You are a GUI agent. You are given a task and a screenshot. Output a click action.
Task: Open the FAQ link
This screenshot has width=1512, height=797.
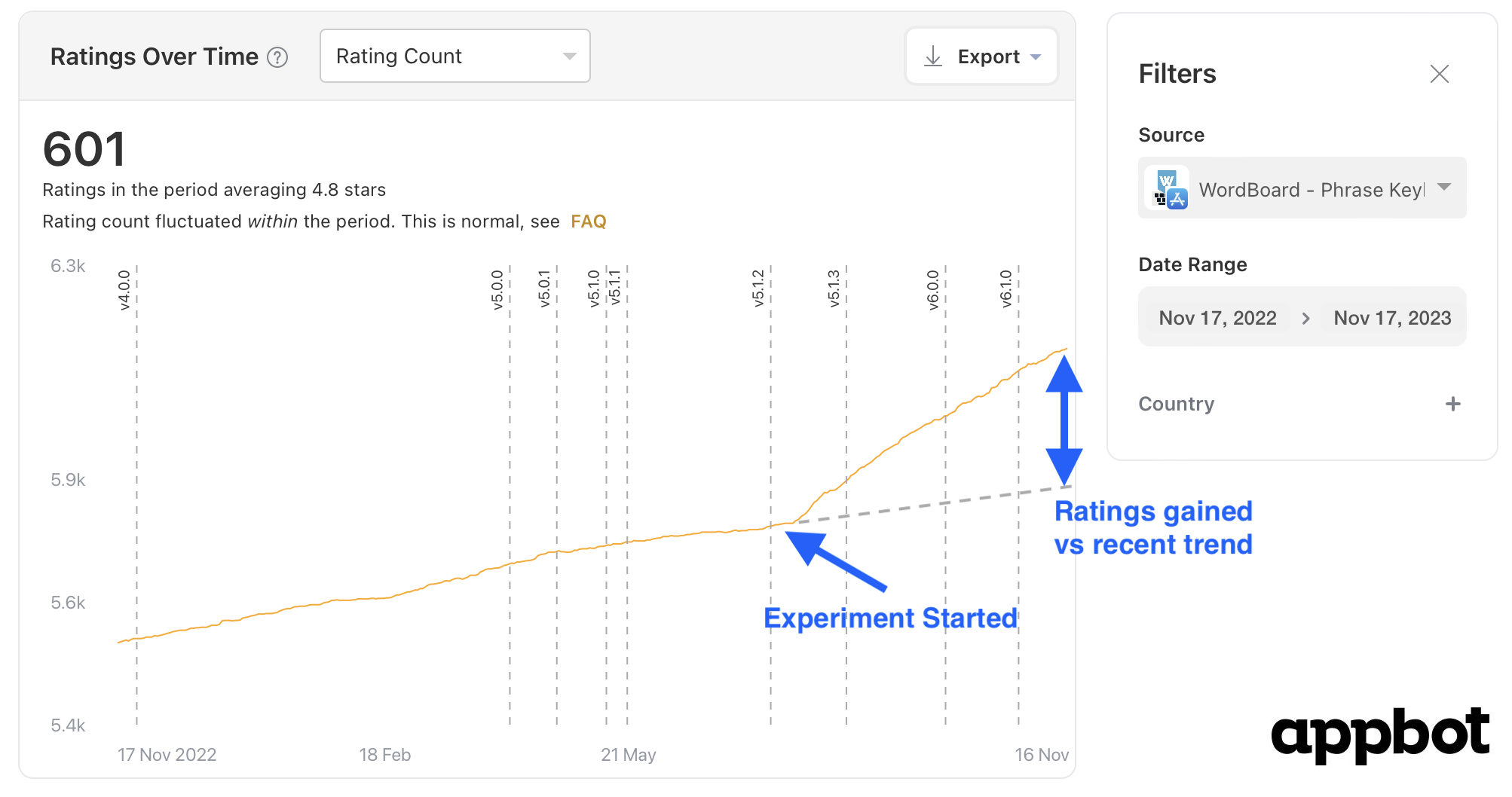tap(589, 221)
